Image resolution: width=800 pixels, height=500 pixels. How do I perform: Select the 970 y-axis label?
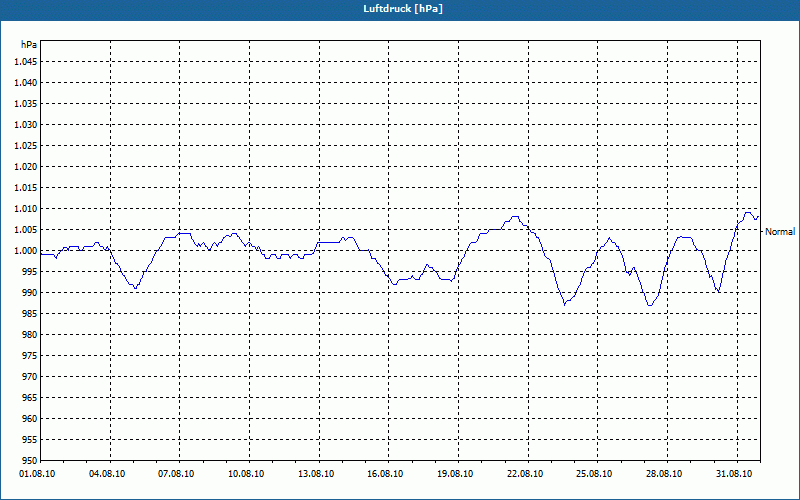30,377
